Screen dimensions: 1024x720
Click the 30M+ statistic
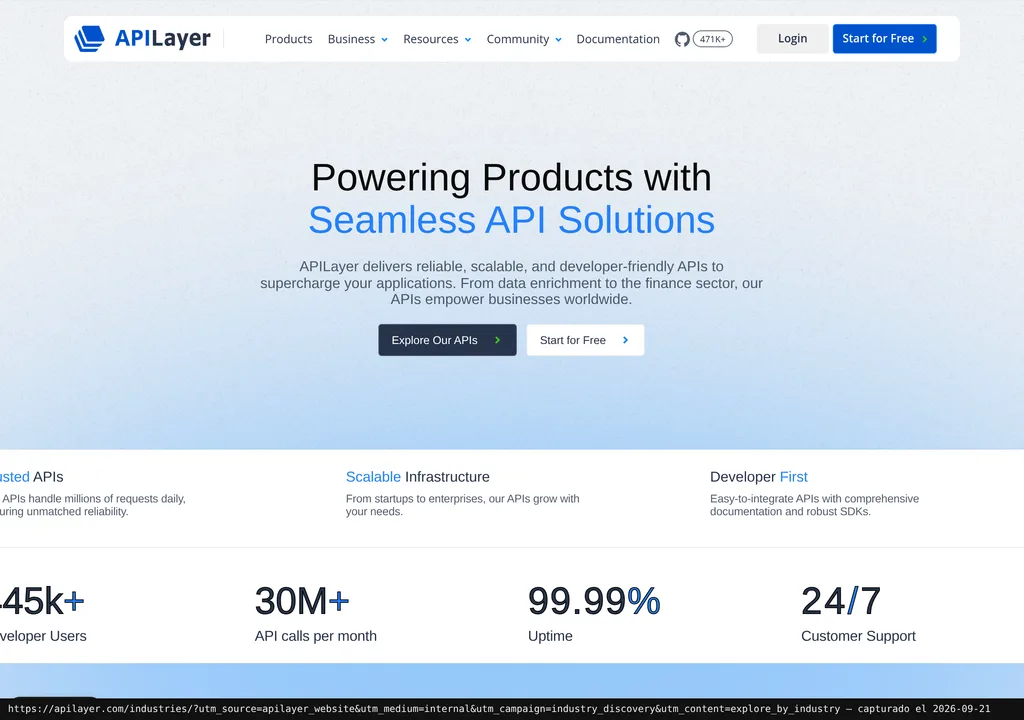(302, 601)
